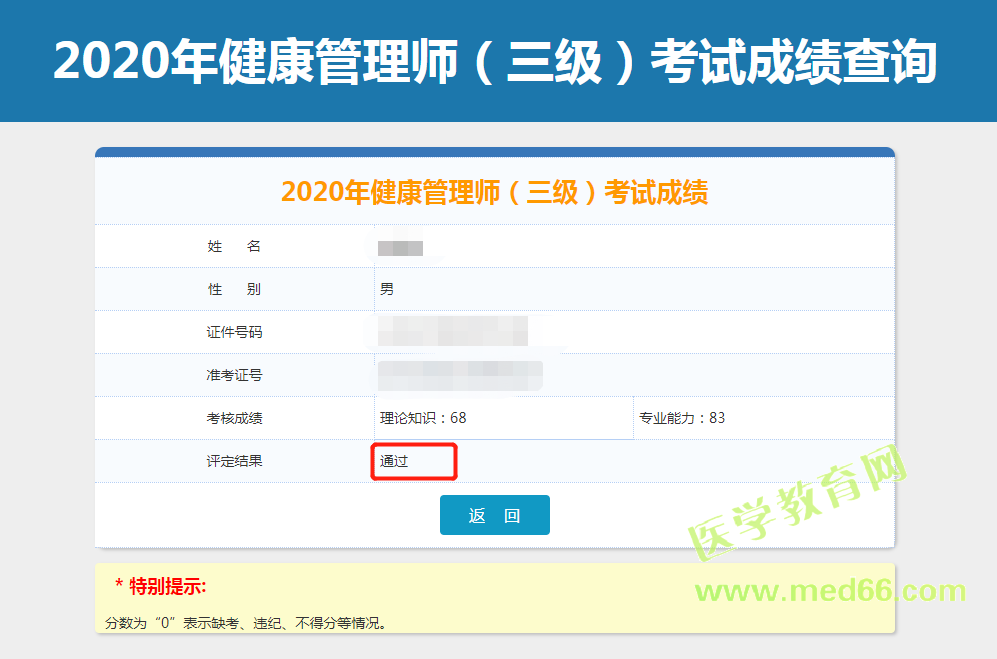Image resolution: width=997 pixels, height=659 pixels.
Task: Click the 通过 result in red box
Action: [395, 462]
